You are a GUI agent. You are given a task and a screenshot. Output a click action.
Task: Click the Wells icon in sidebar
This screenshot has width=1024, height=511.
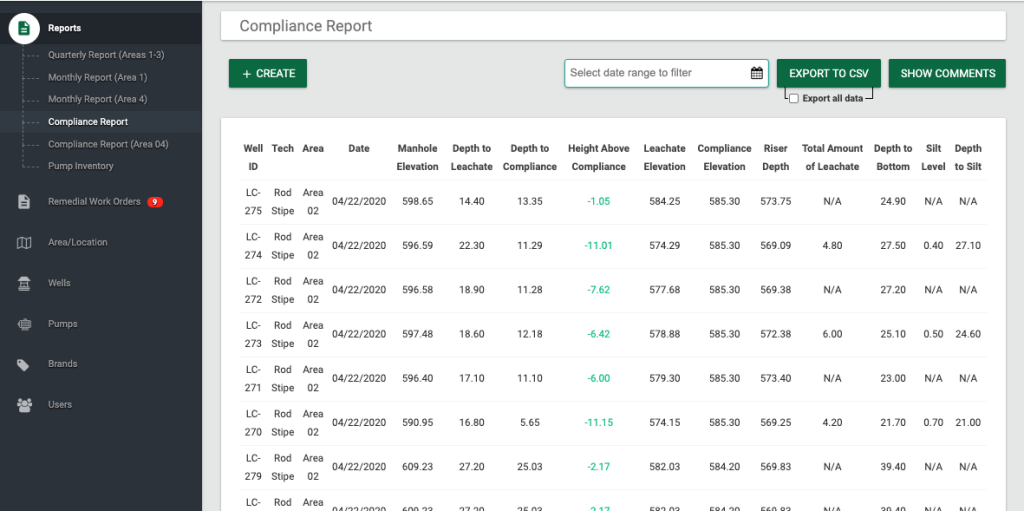point(24,283)
